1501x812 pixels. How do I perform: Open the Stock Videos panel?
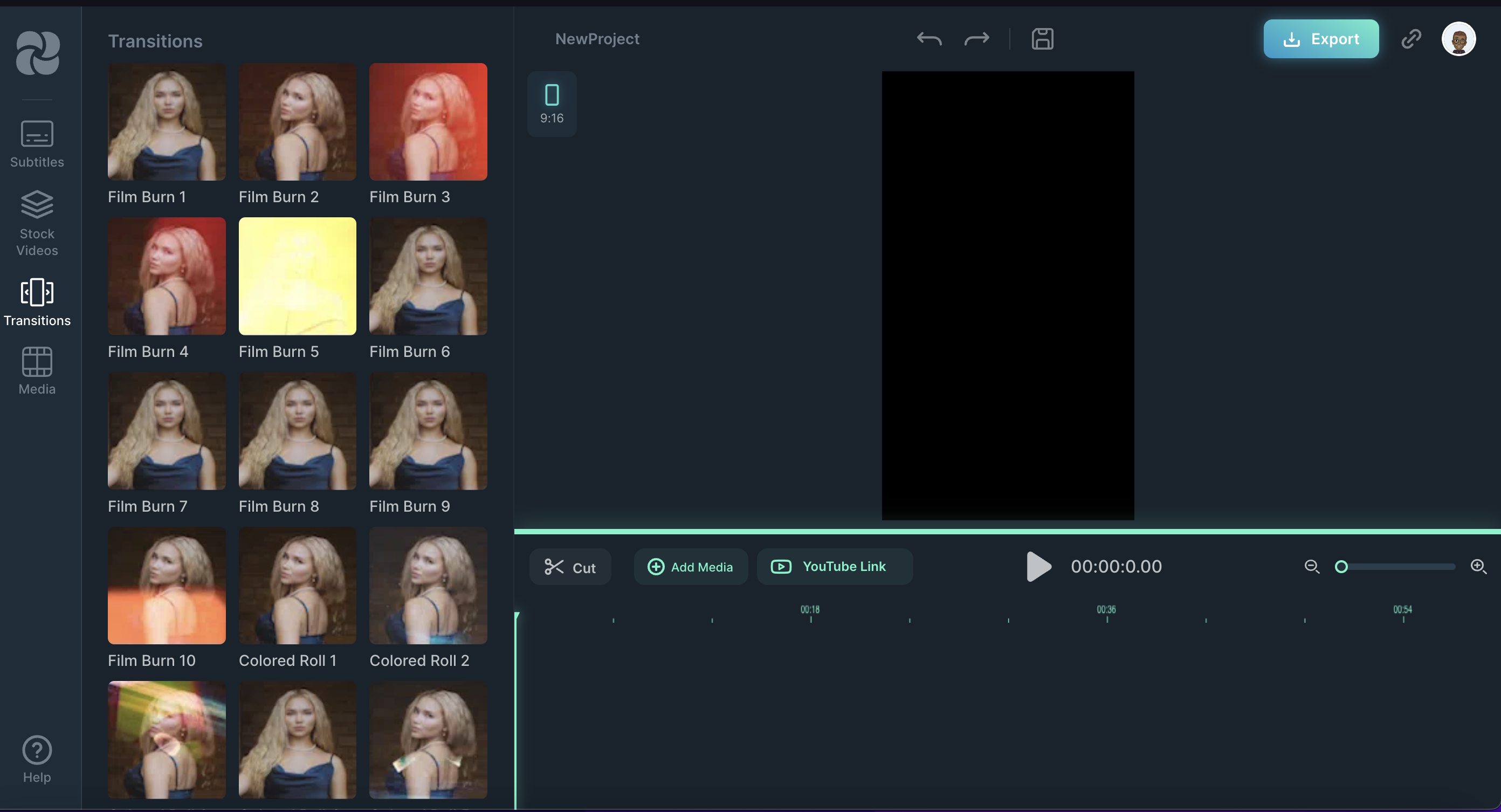37,223
